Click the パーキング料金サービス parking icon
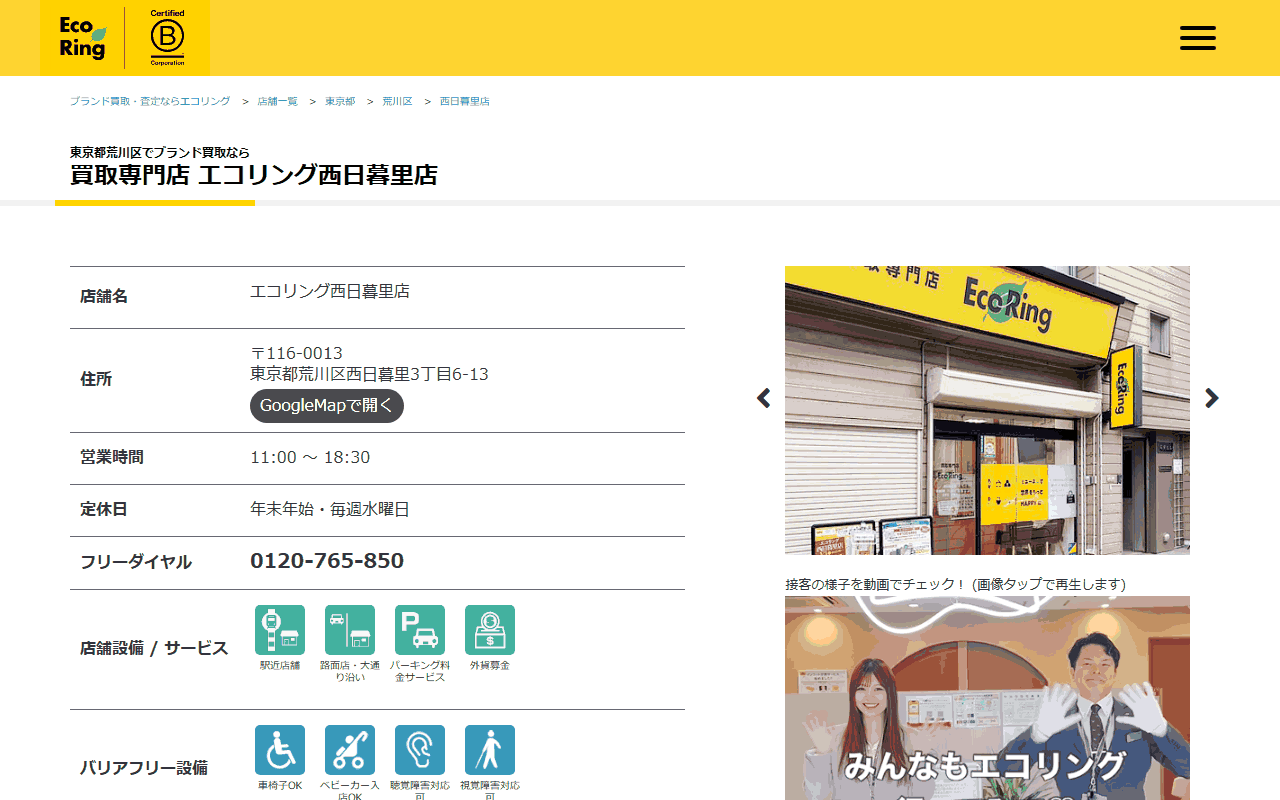 [x=420, y=630]
